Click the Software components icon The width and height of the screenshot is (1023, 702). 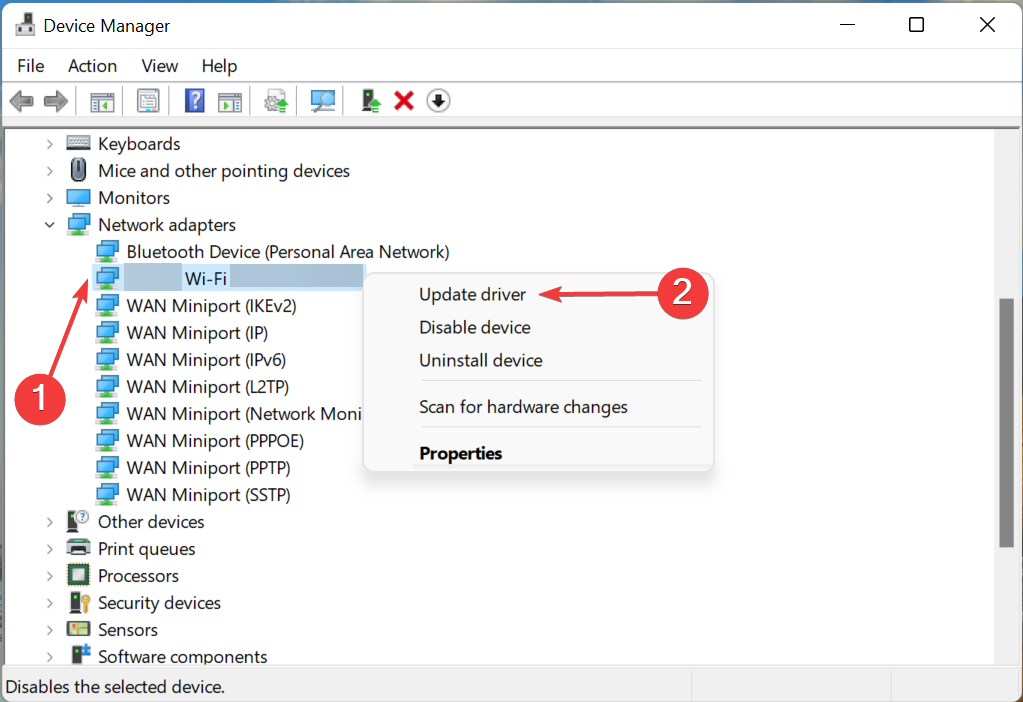80,654
